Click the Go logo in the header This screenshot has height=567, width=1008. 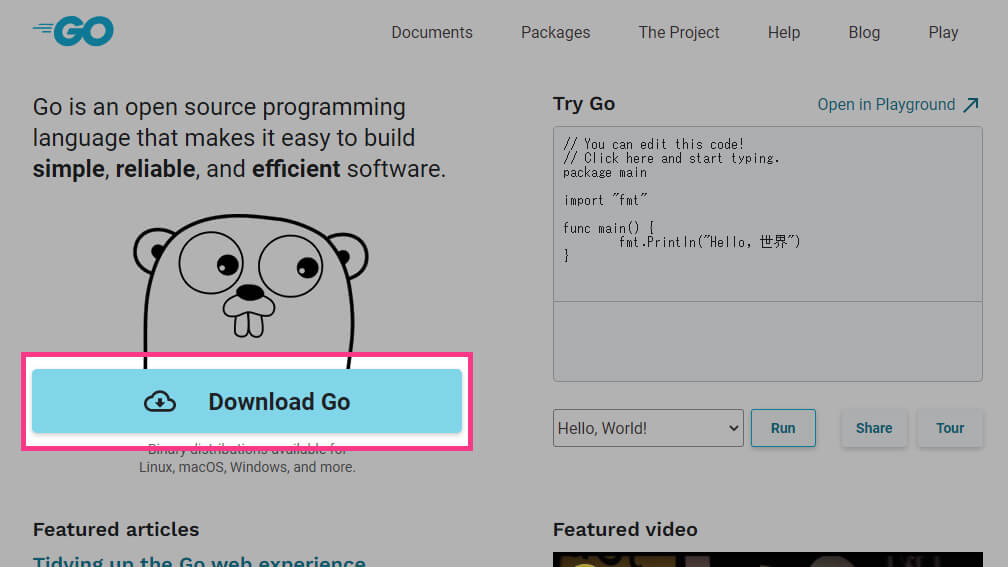[73, 31]
